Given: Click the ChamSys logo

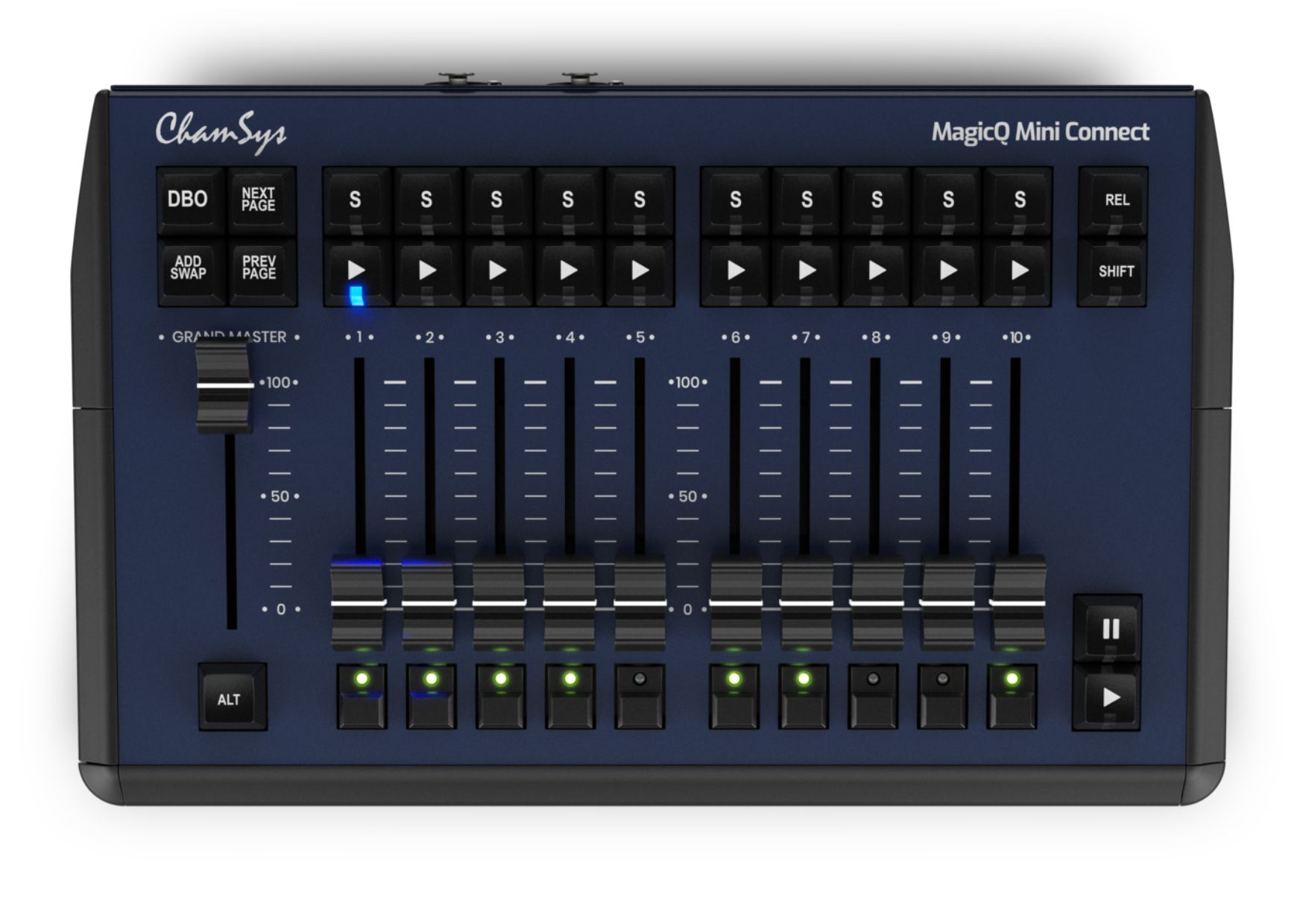Looking at the screenshot, I should (221, 132).
